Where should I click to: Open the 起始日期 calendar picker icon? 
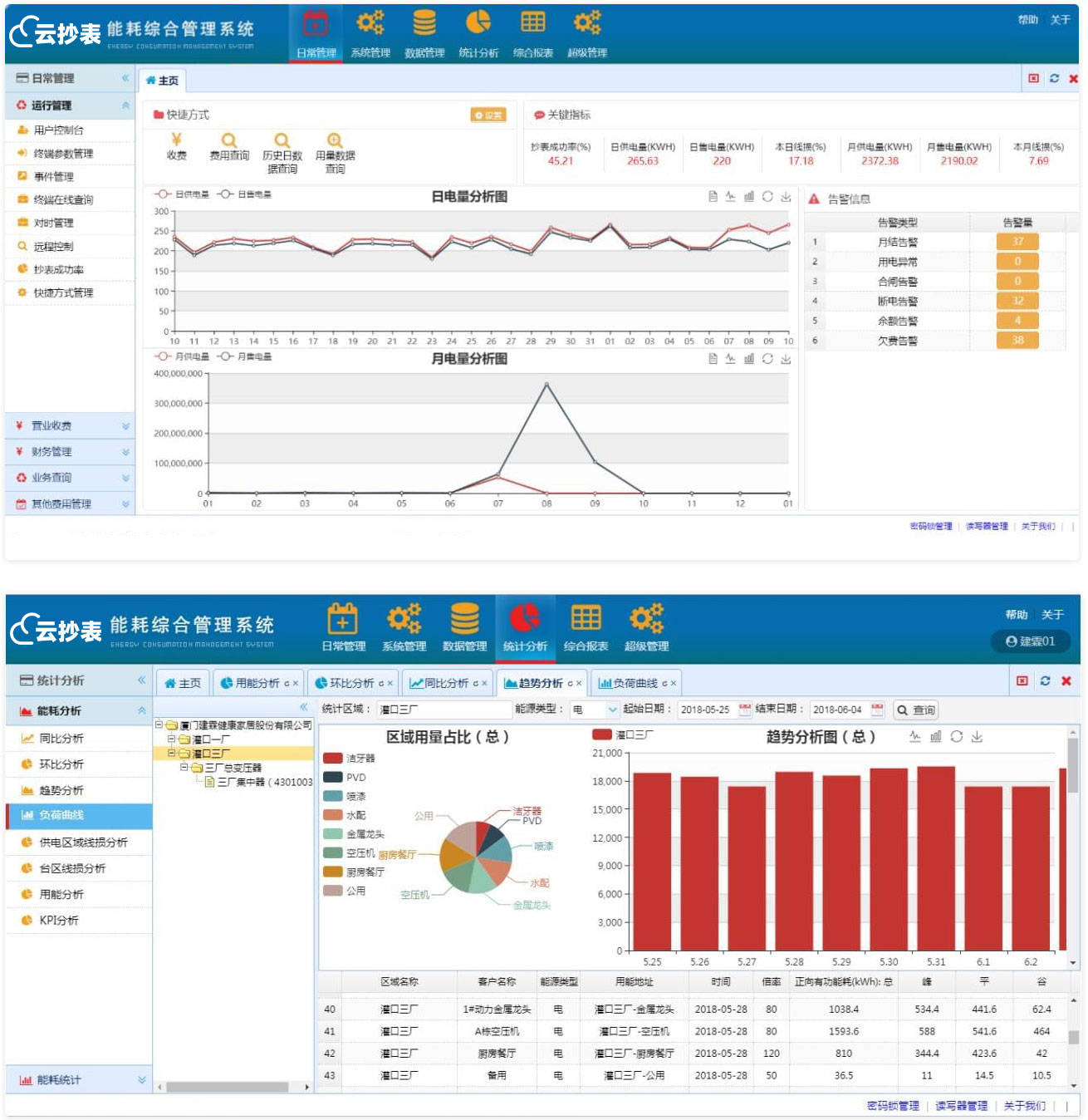click(745, 710)
